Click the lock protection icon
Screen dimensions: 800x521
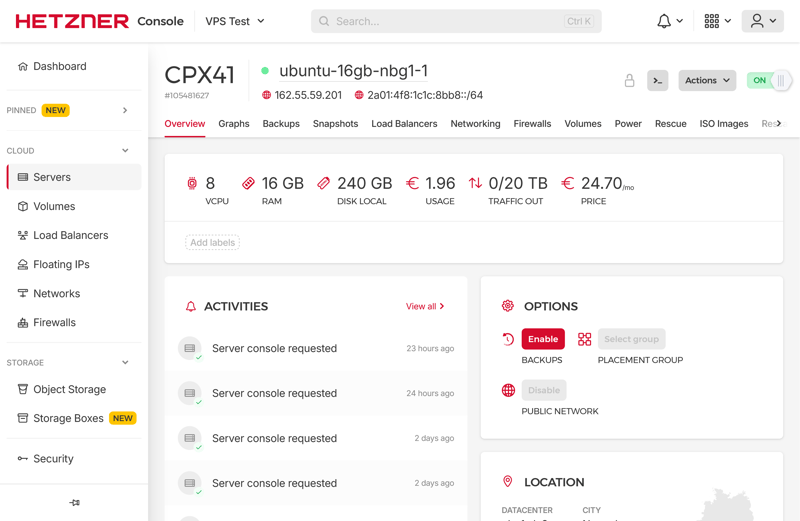629,81
